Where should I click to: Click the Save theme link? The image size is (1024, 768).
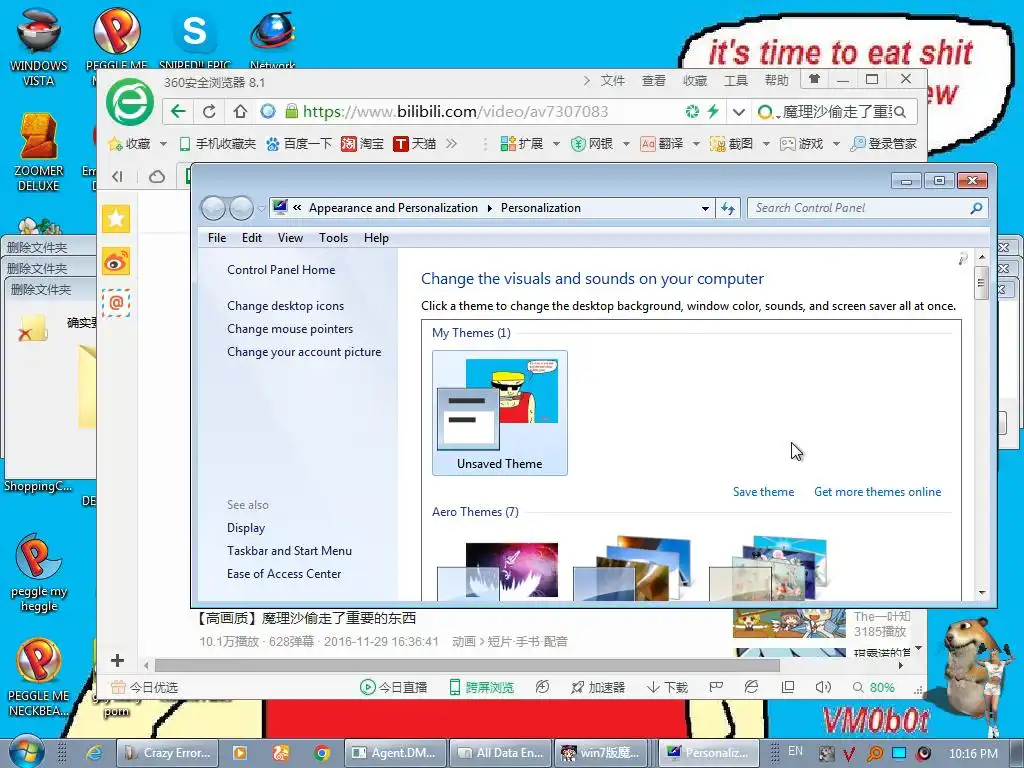tap(763, 492)
